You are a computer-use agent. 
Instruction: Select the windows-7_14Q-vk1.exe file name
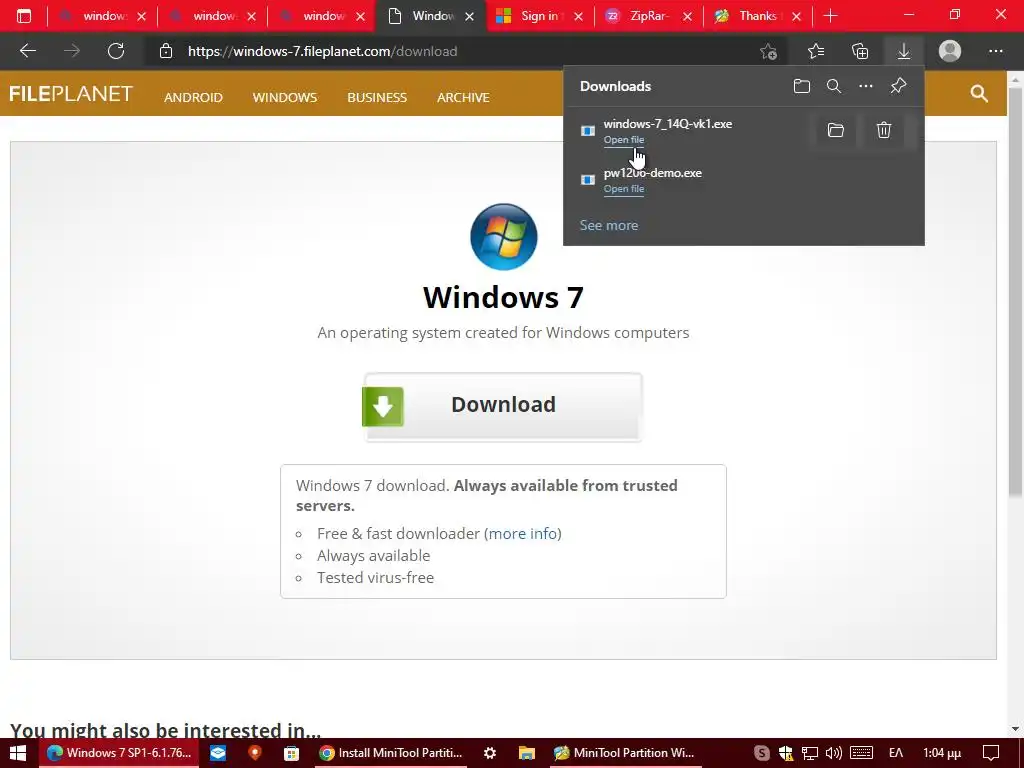click(x=667, y=124)
